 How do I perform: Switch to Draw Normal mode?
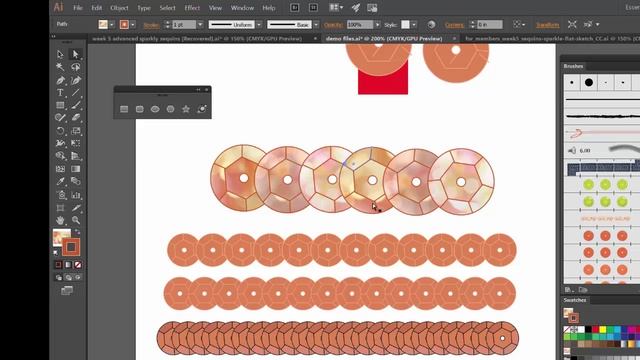coord(59,278)
